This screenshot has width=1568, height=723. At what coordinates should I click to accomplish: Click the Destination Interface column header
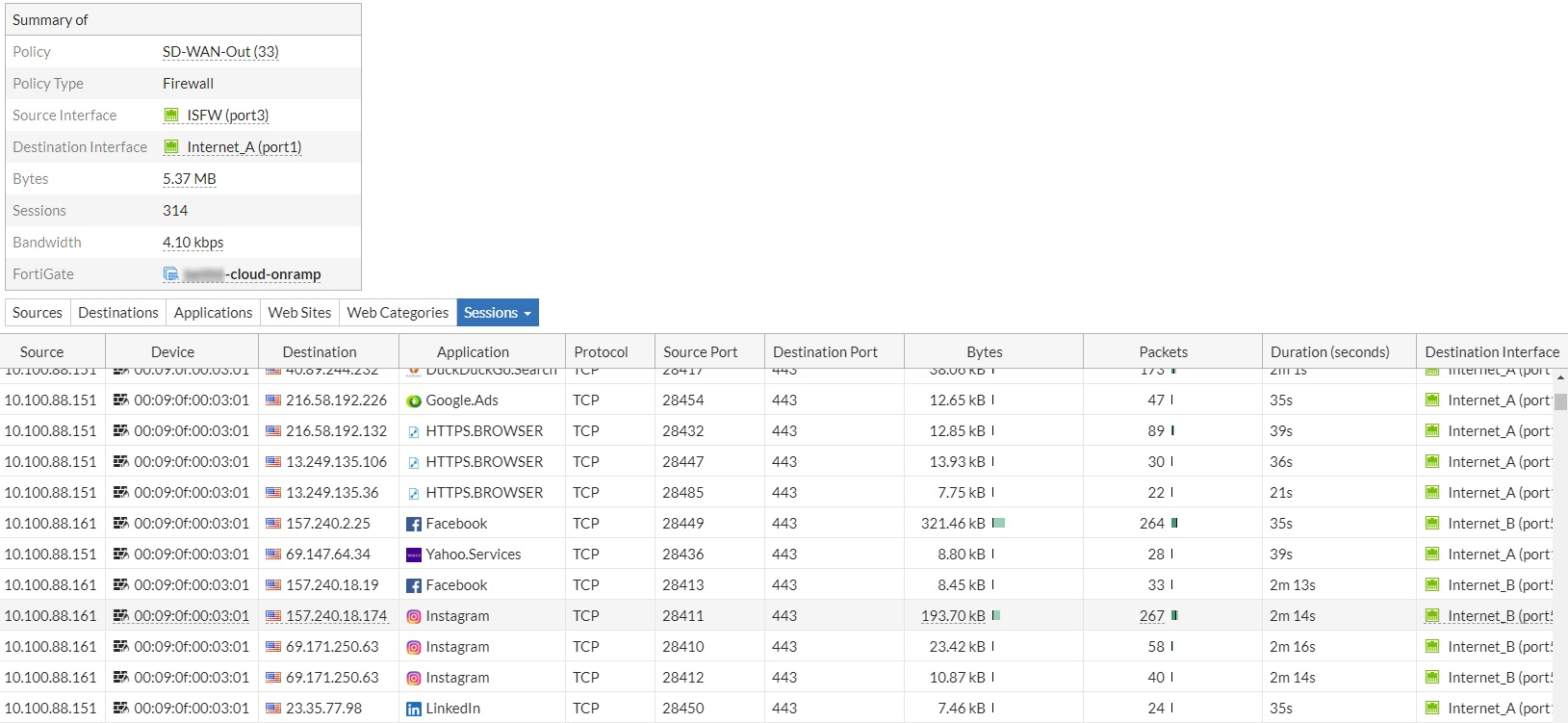(x=1492, y=352)
